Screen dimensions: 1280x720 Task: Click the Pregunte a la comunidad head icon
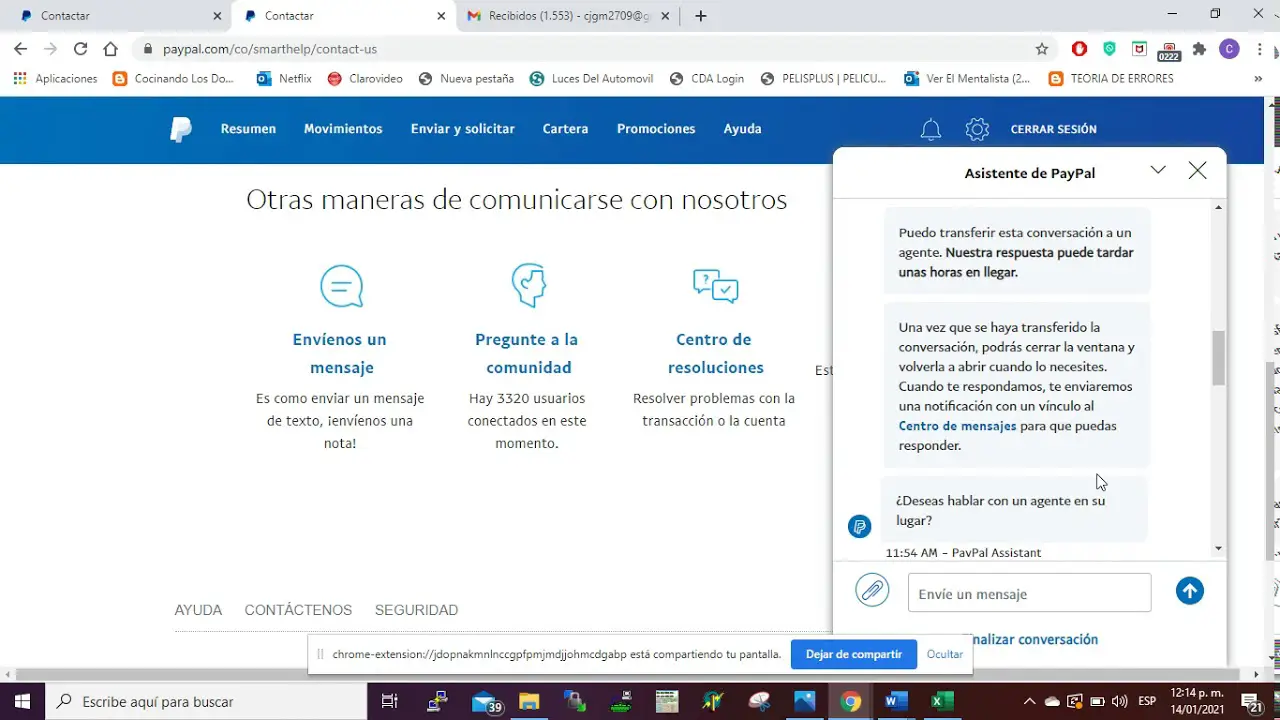[528, 285]
